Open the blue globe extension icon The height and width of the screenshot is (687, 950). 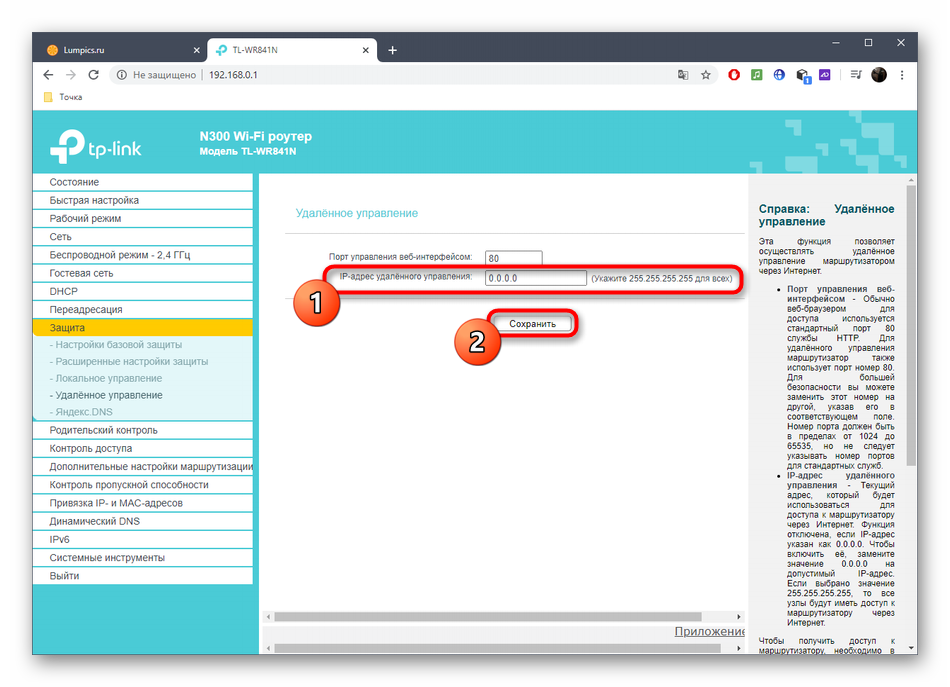779,75
